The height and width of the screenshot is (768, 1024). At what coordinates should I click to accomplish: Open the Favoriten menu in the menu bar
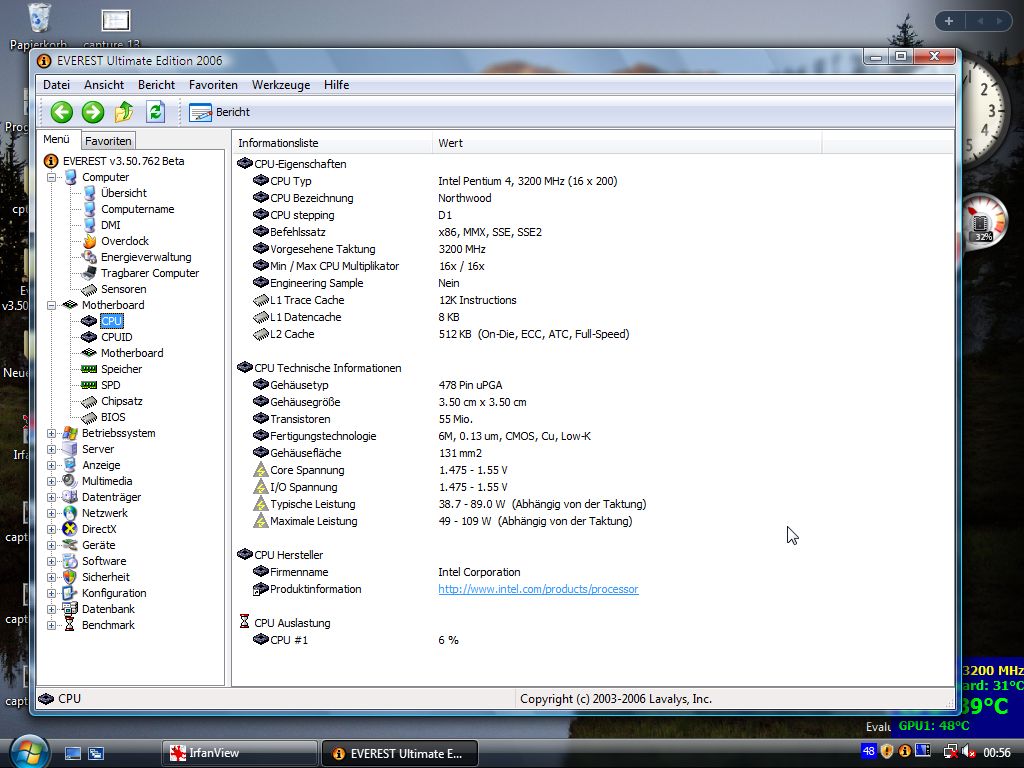tap(213, 85)
